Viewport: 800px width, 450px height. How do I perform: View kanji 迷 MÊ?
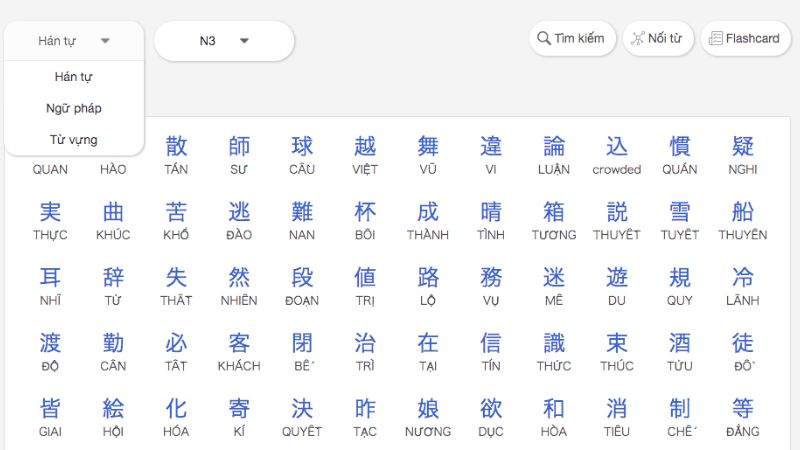[x=554, y=286]
